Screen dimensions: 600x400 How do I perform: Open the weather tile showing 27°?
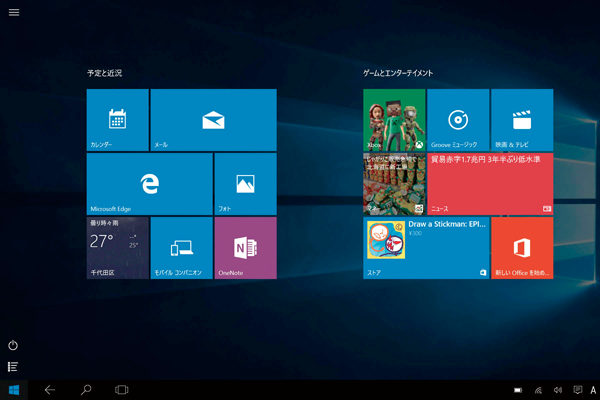coord(117,248)
